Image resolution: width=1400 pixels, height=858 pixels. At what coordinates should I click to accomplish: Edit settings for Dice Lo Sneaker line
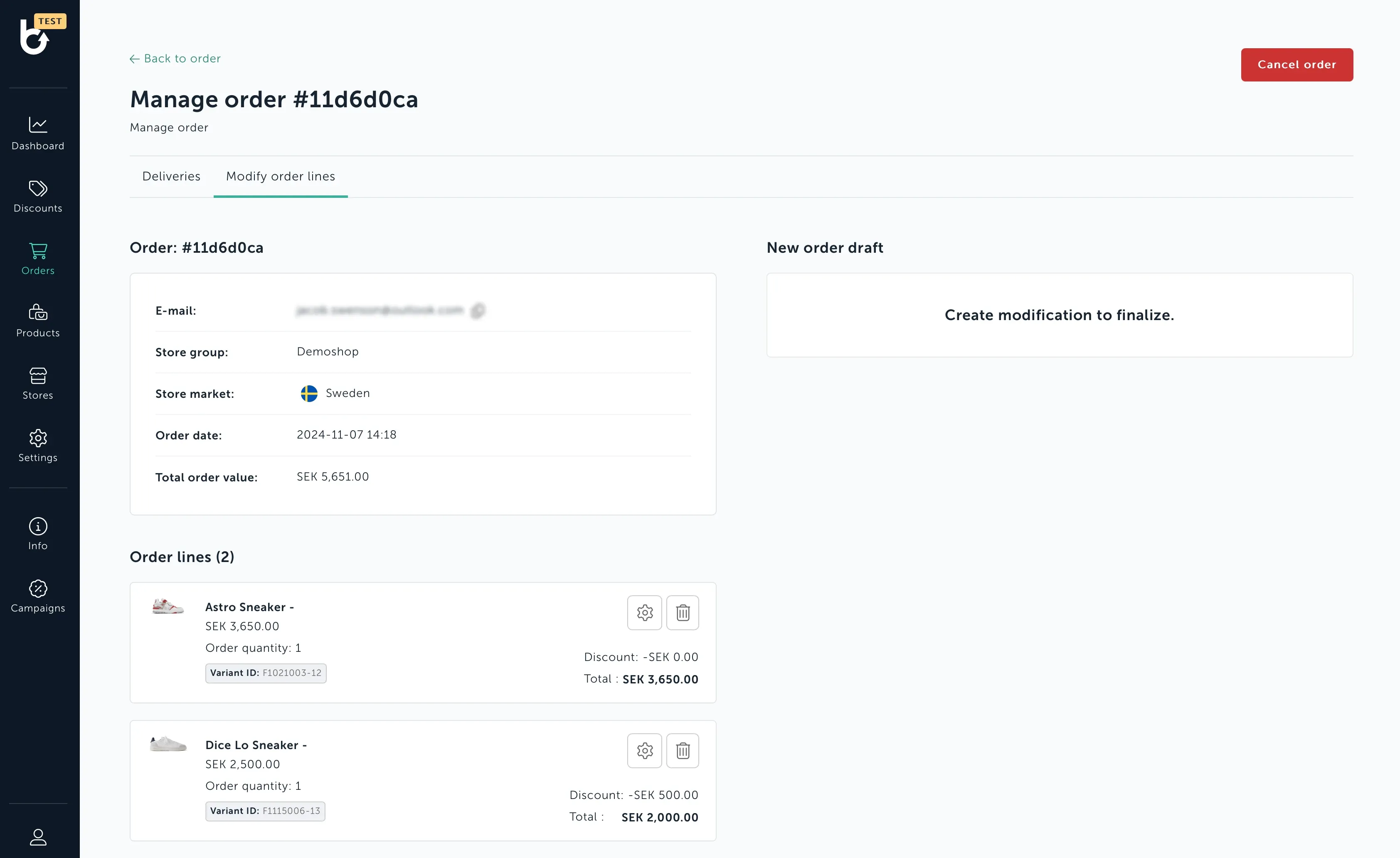(x=644, y=751)
